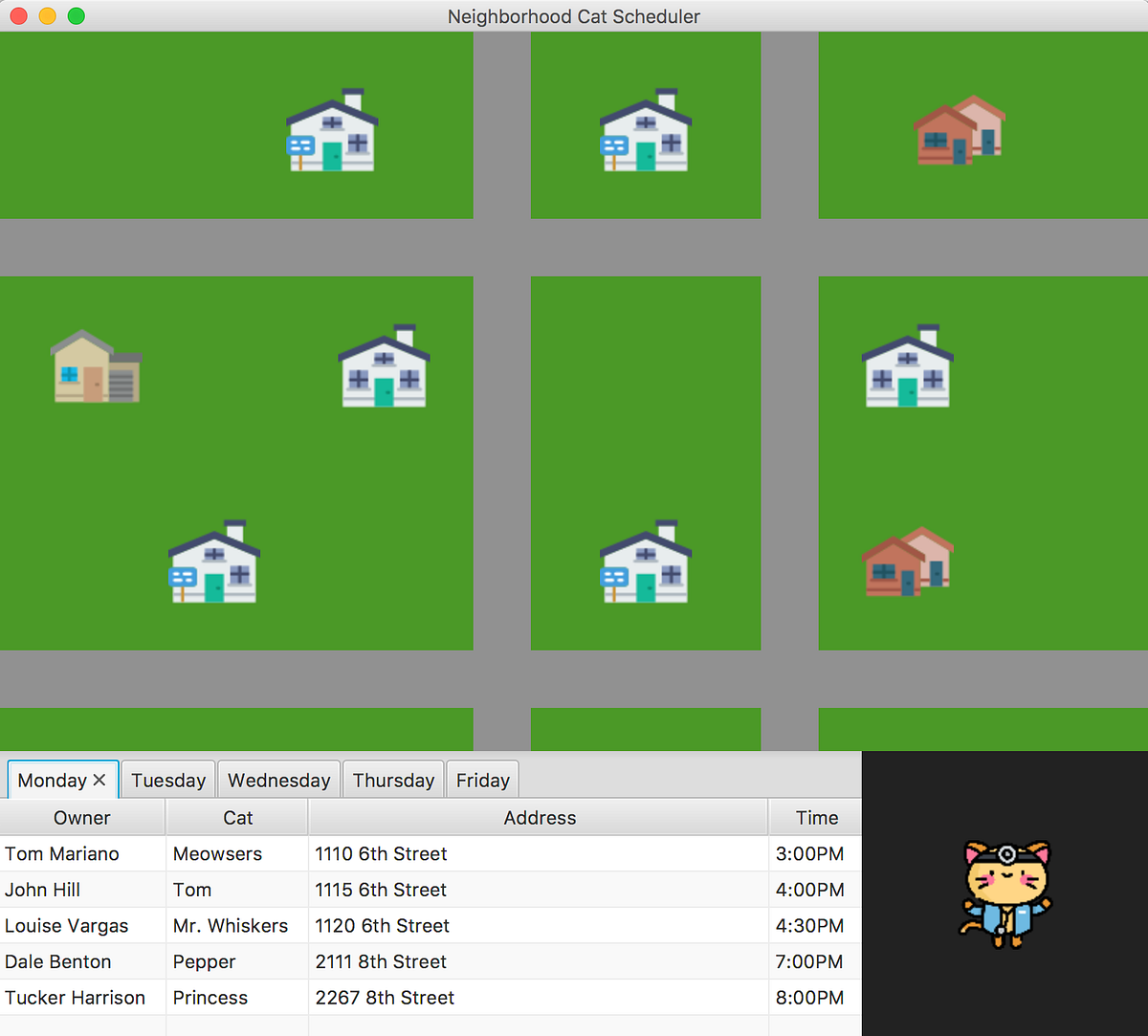Image resolution: width=1148 pixels, height=1036 pixels.
Task: Select the tan house with attached garage
Action: (96, 366)
